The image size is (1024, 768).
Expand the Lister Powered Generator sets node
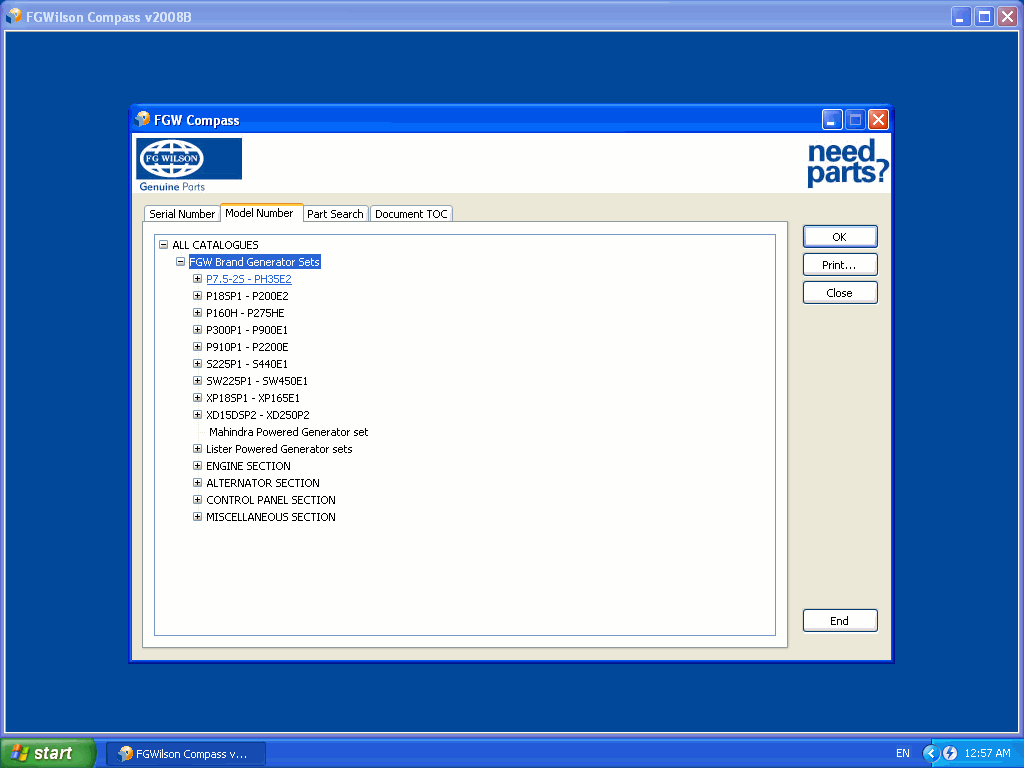point(197,449)
